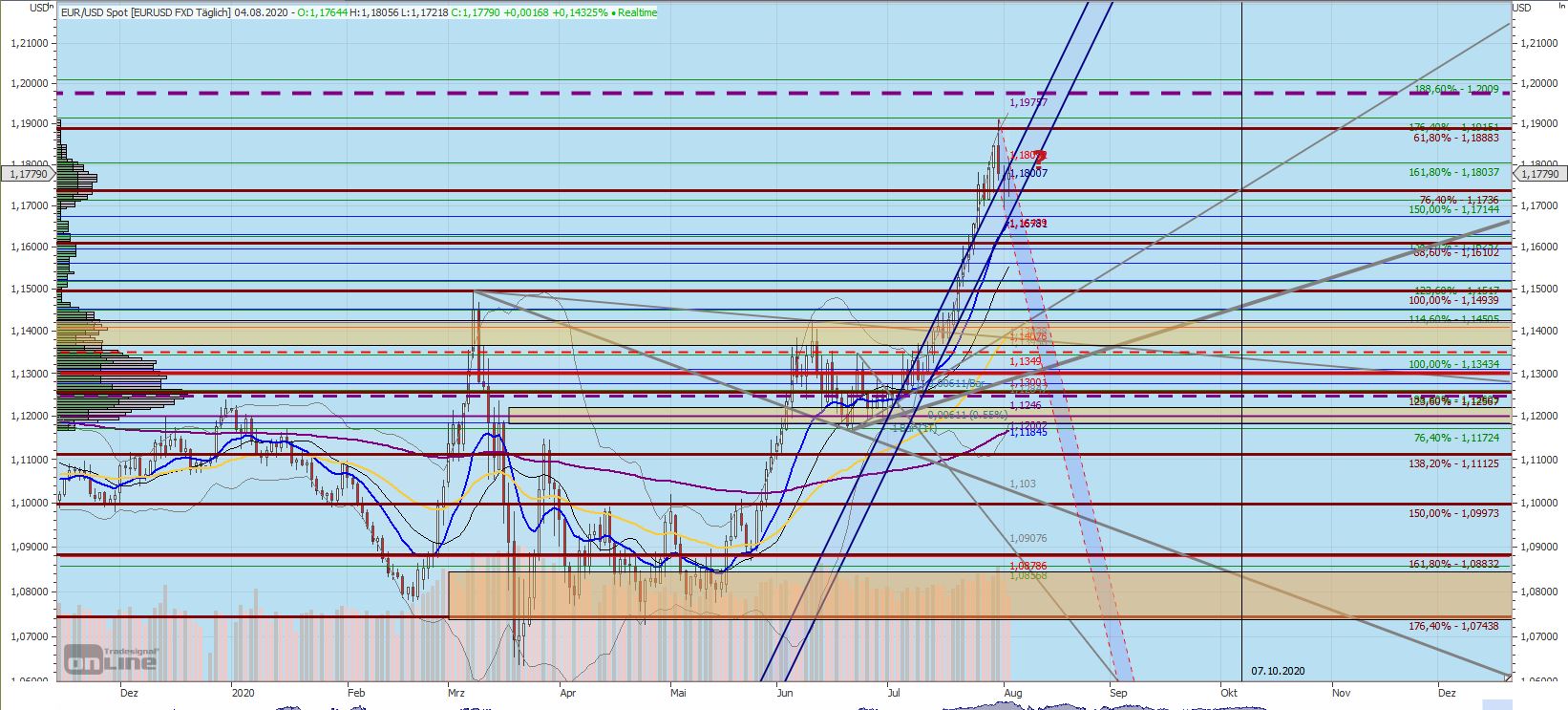Select the Fibonacci label '161,80% - 1,18037'

pos(1454,172)
